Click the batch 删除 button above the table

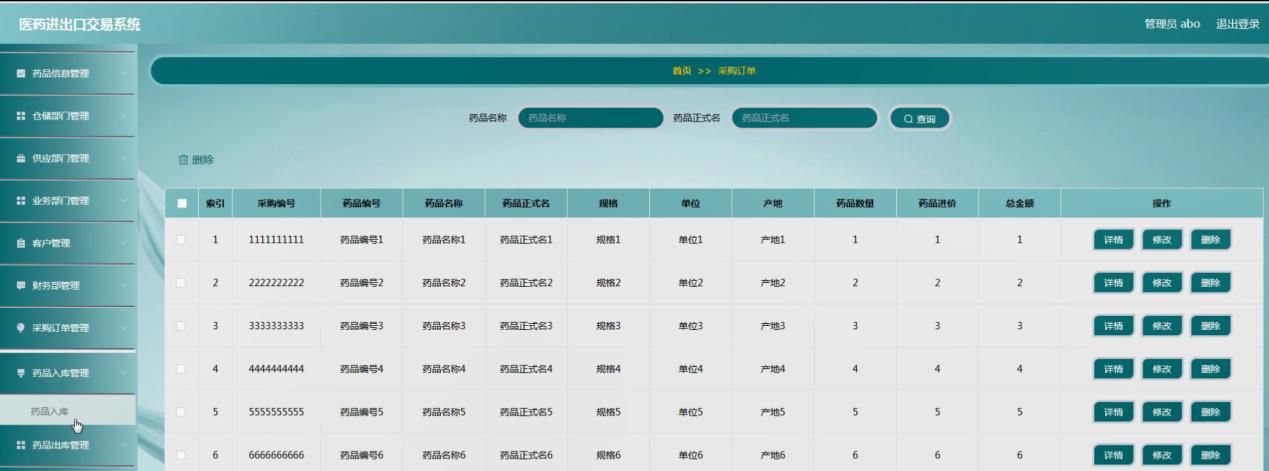coord(195,159)
